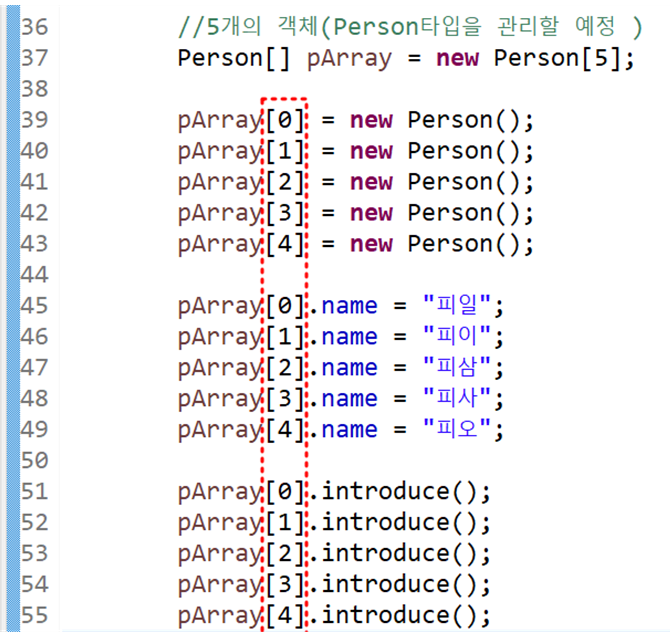The width and height of the screenshot is (670, 636).
Task: Click the string "피사" on line 48
Action: tap(456, 398)
